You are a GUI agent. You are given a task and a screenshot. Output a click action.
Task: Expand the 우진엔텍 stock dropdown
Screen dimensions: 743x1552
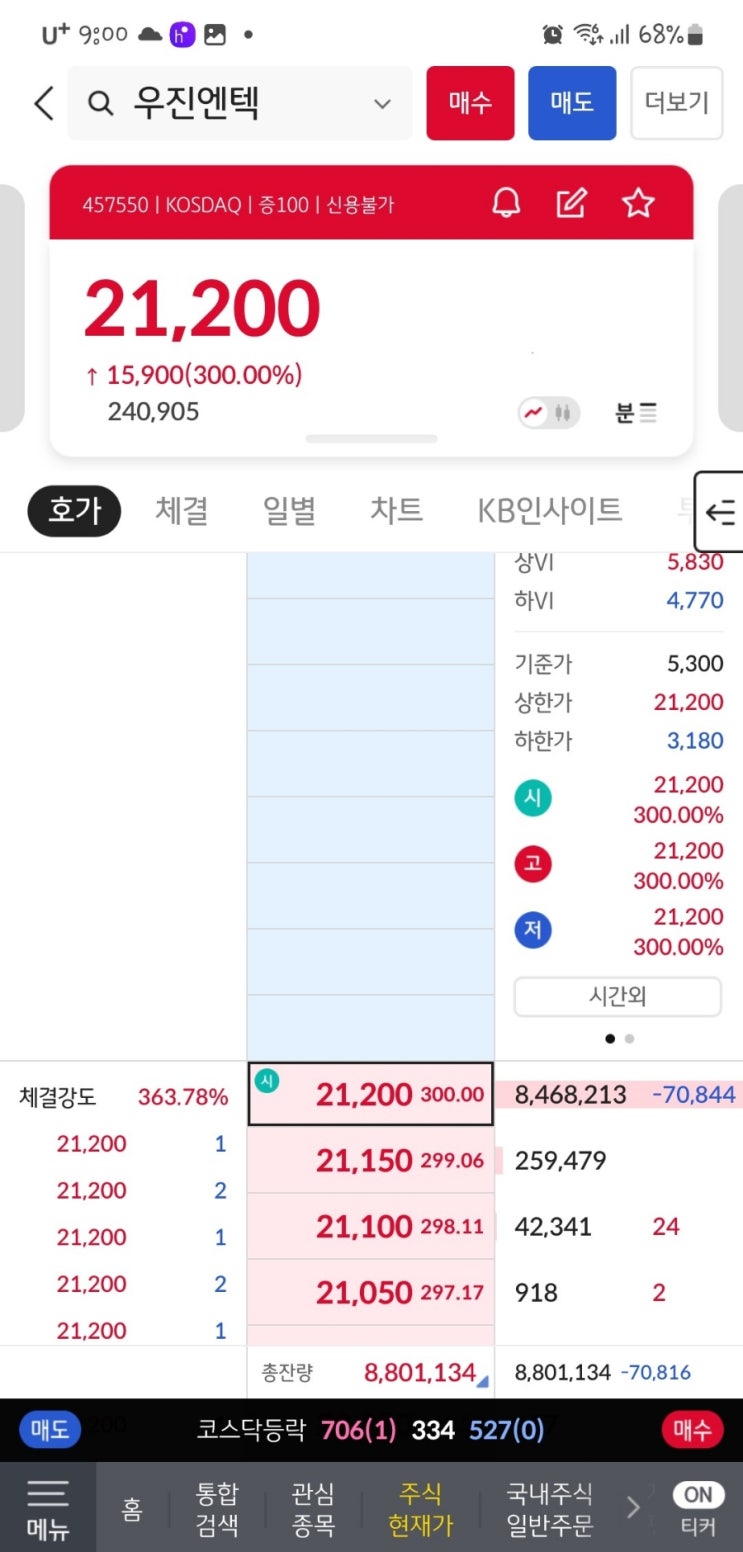coord(382,104)
